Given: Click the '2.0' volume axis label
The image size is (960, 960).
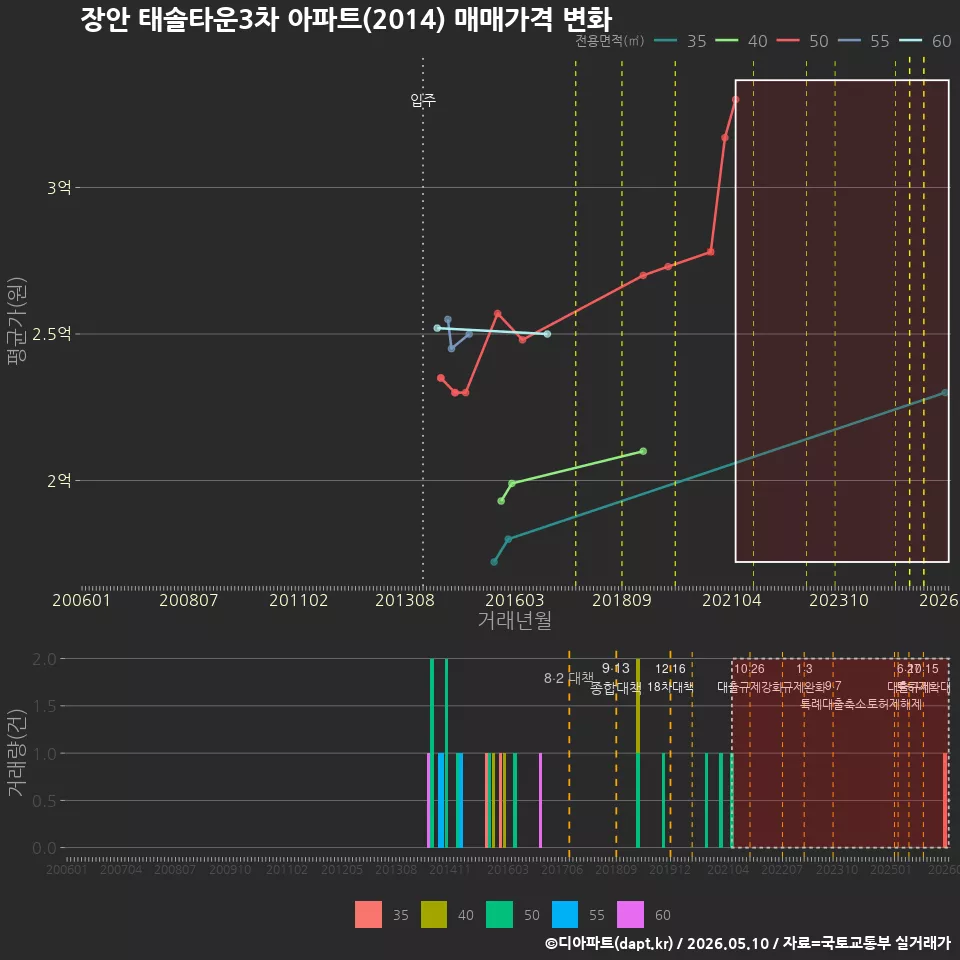Looking at the screenshot, I should [44, 659].
